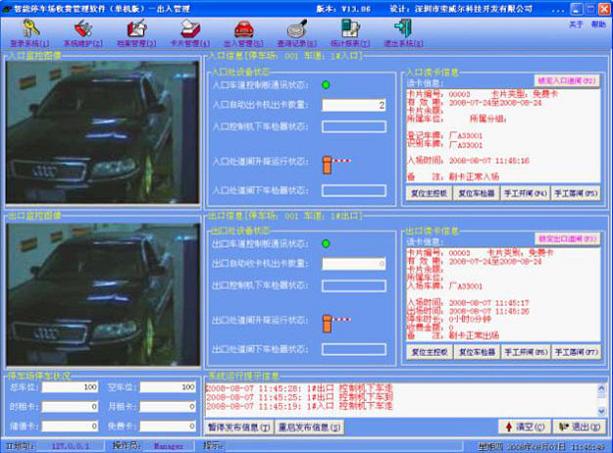The height and width of the screenshot is (453, 613).
Task: Click the 退出系统 exit system toolbar icon
Action: pos(402,33)
